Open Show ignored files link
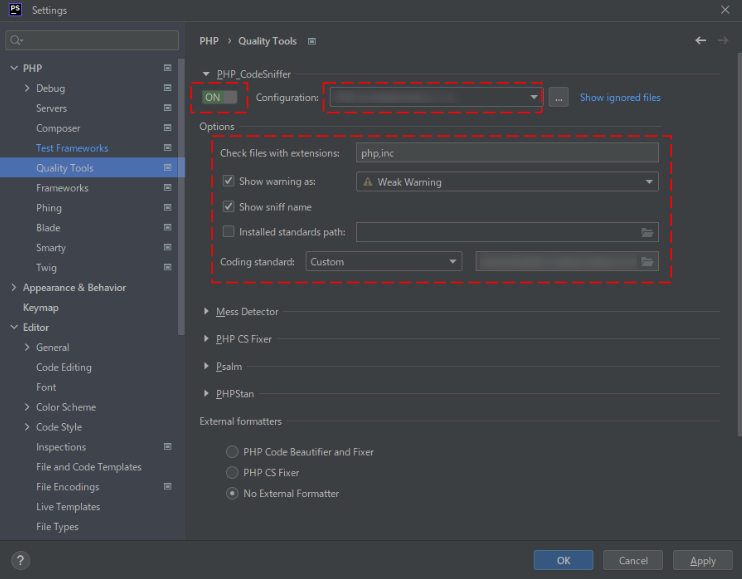The height and width of the screenshot is (579, 742). [x=620, y=98]
